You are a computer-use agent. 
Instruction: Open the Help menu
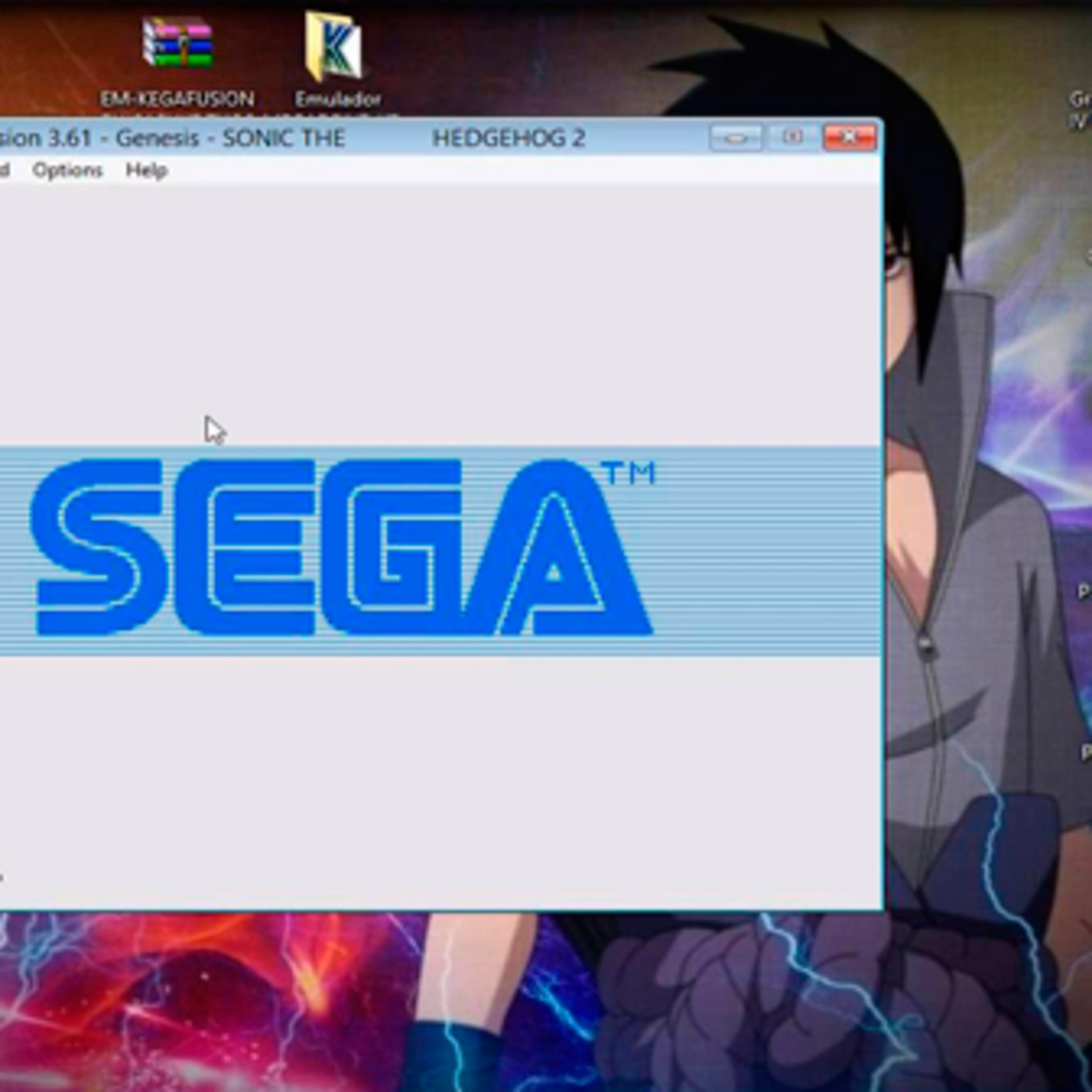[x=147, y=170]
